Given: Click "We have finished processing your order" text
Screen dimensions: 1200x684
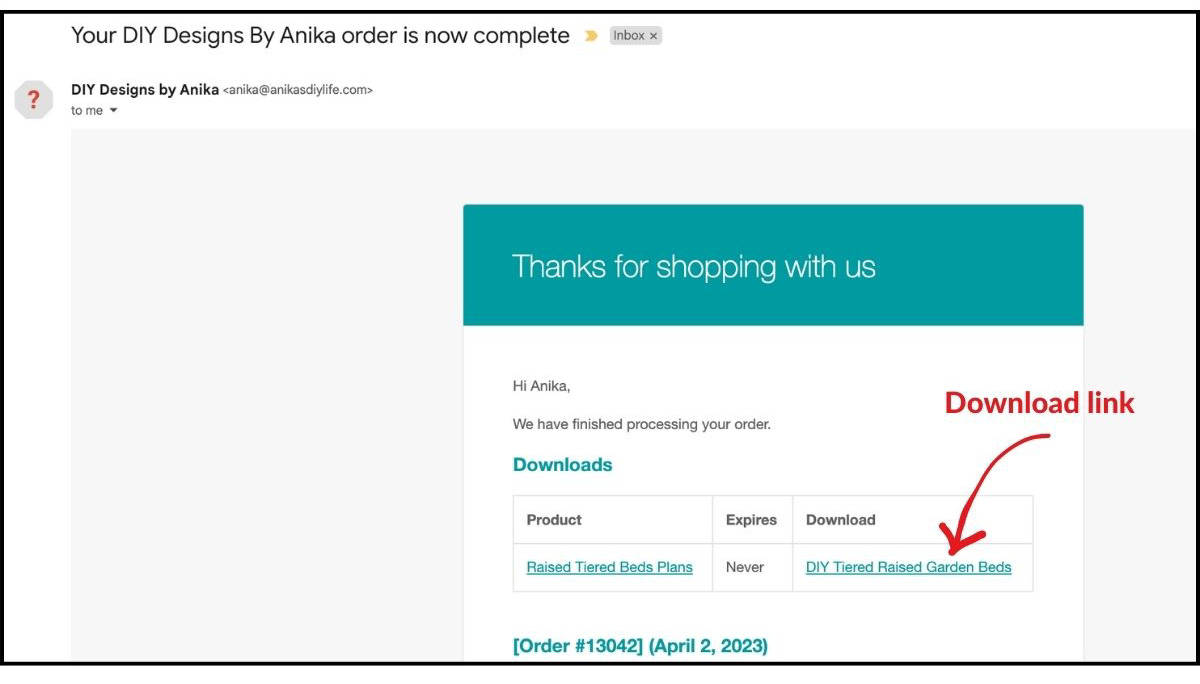Looking at the screenshot, I should point(641,424).
